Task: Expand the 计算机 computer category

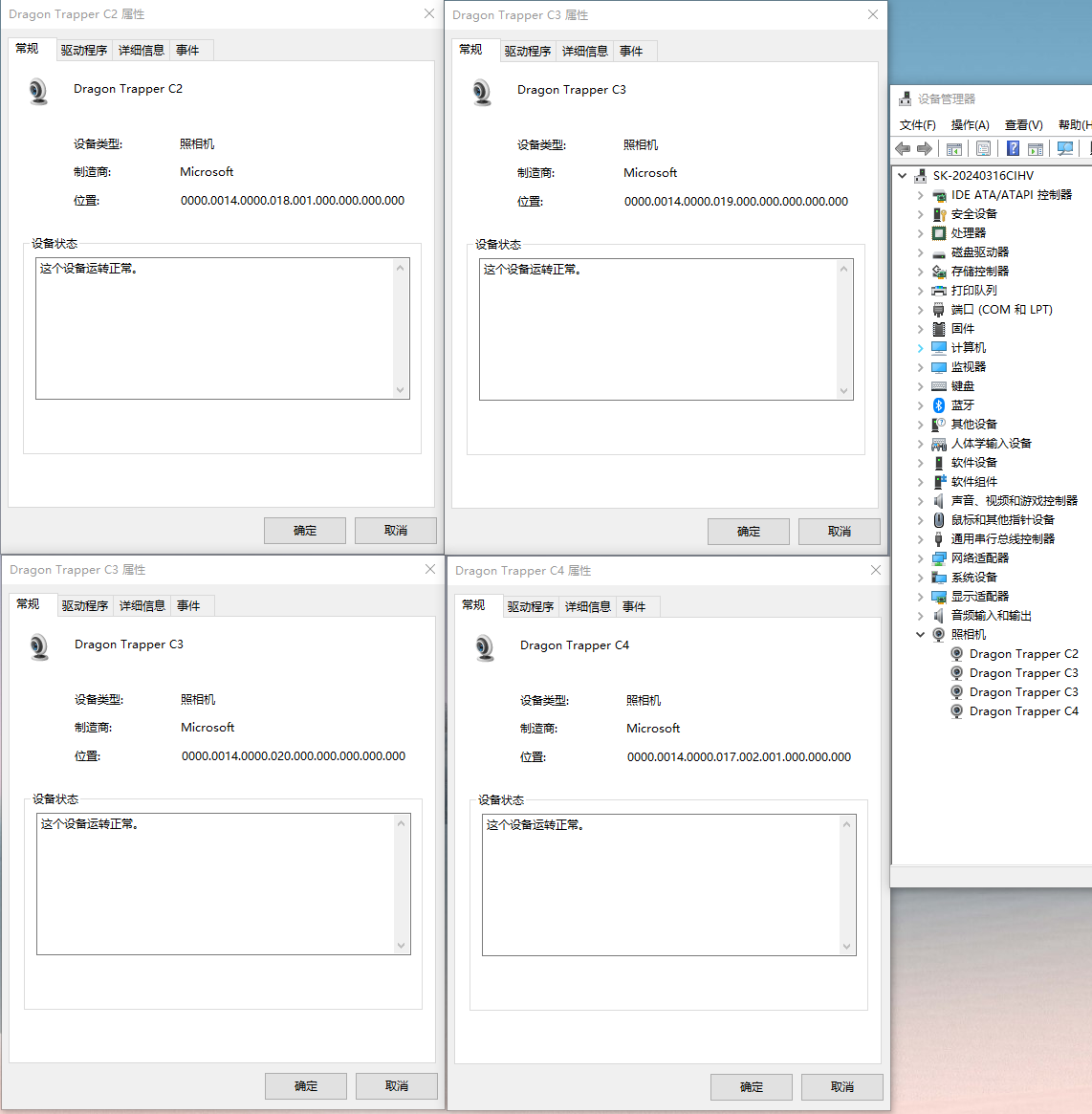Action: (x=920, y=348)
